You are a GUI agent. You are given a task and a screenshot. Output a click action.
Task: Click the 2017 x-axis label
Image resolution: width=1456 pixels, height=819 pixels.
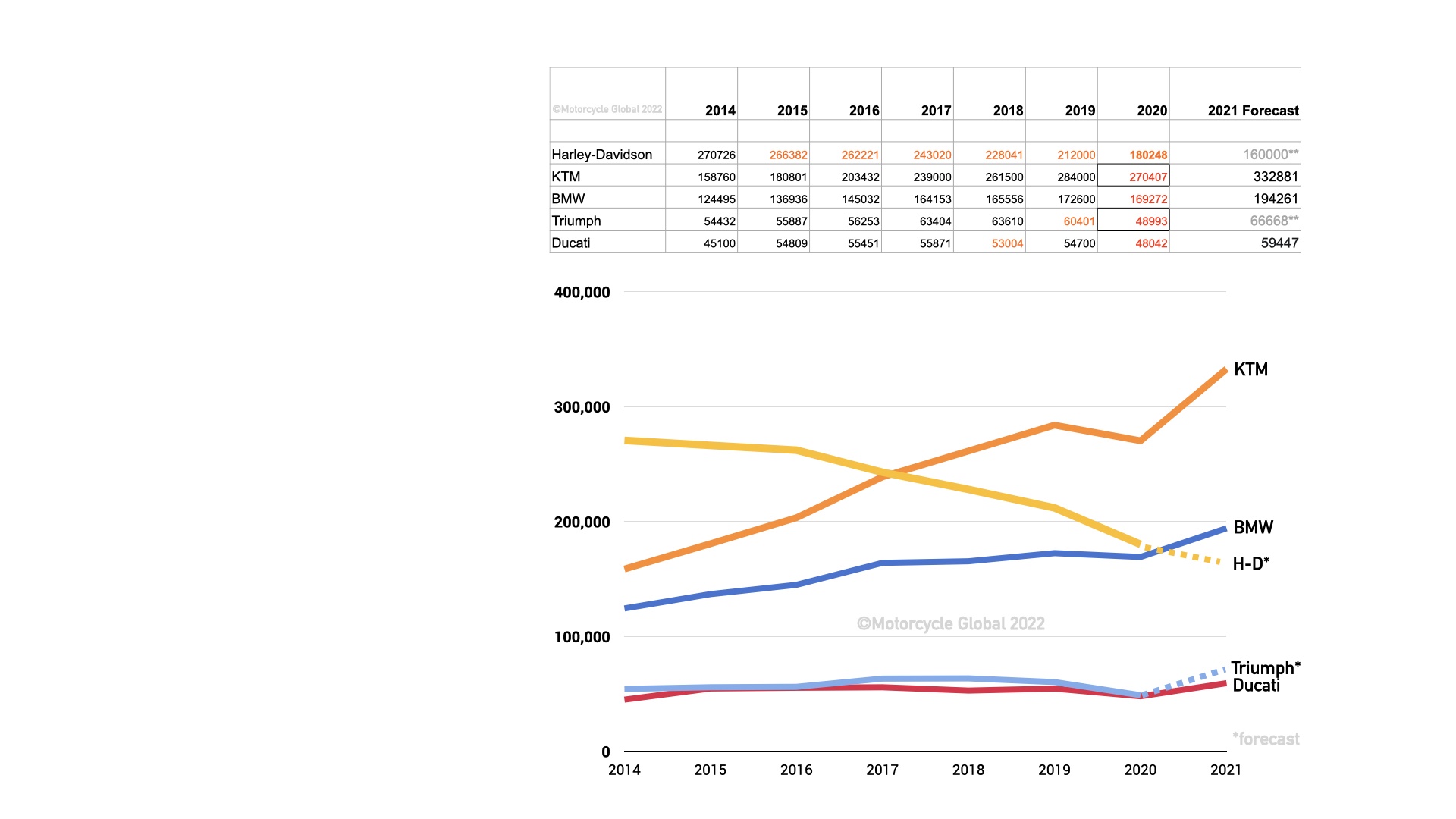(x=882, y=770)
